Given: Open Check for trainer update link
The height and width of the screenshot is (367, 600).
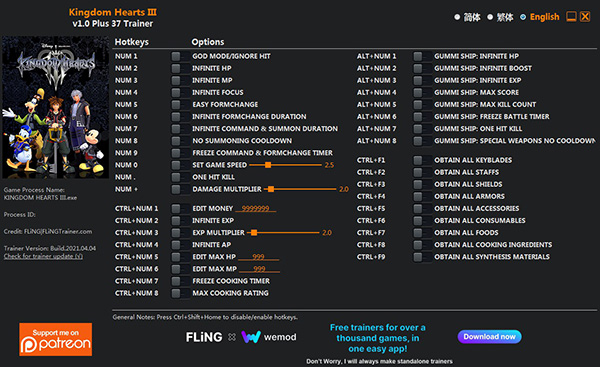Looking at the screenshot, I should click(43, 256).
